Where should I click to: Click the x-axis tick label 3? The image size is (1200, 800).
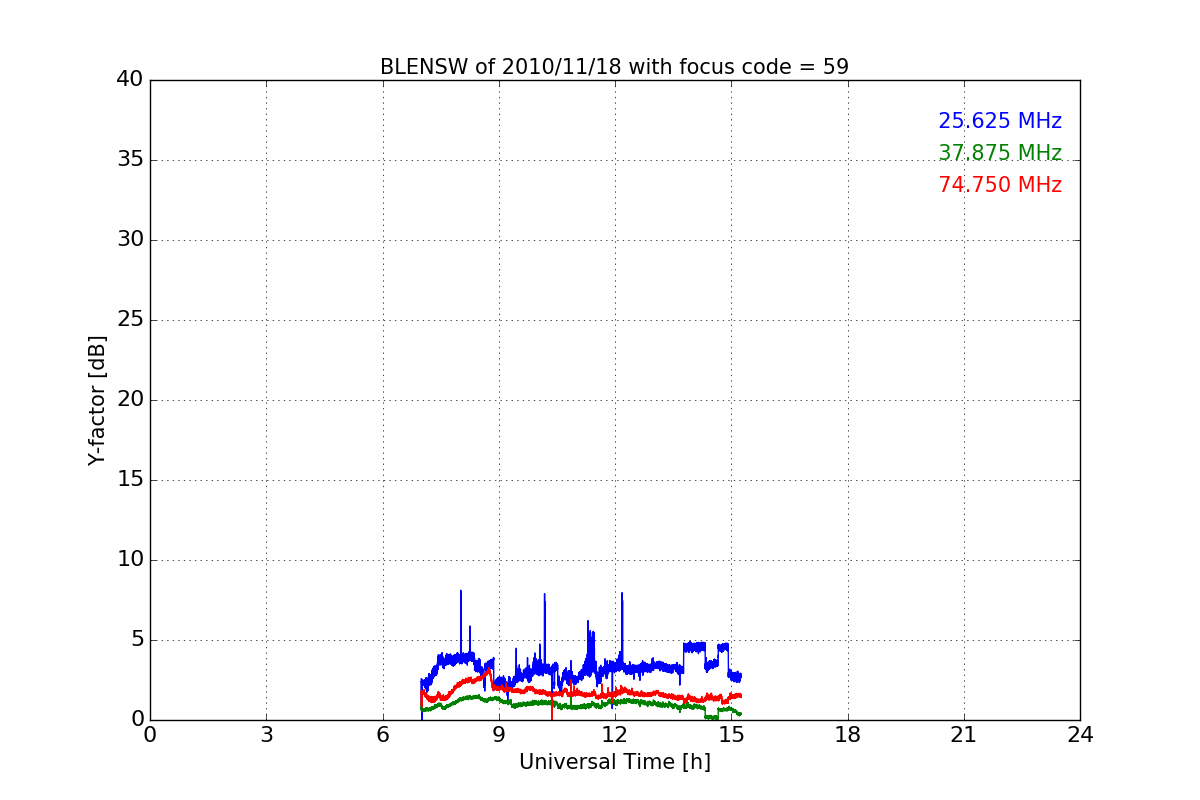[x=266, y=735]
